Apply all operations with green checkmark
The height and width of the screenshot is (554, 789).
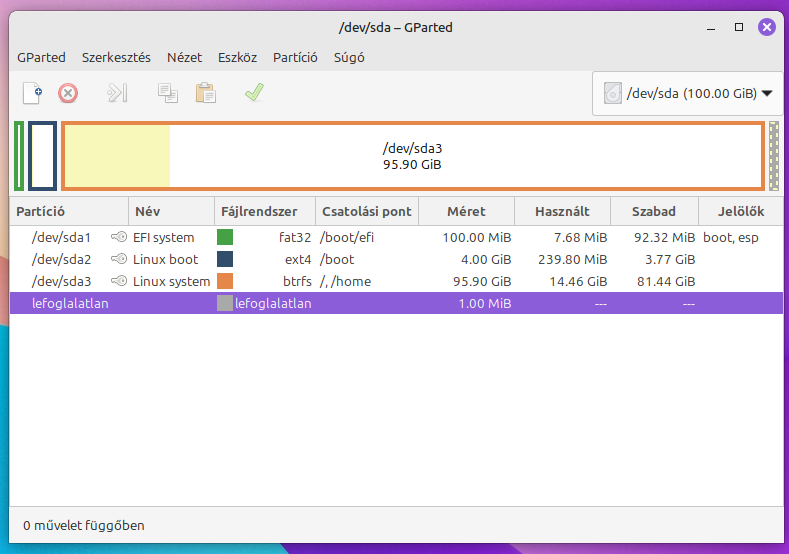pos(254,93)
